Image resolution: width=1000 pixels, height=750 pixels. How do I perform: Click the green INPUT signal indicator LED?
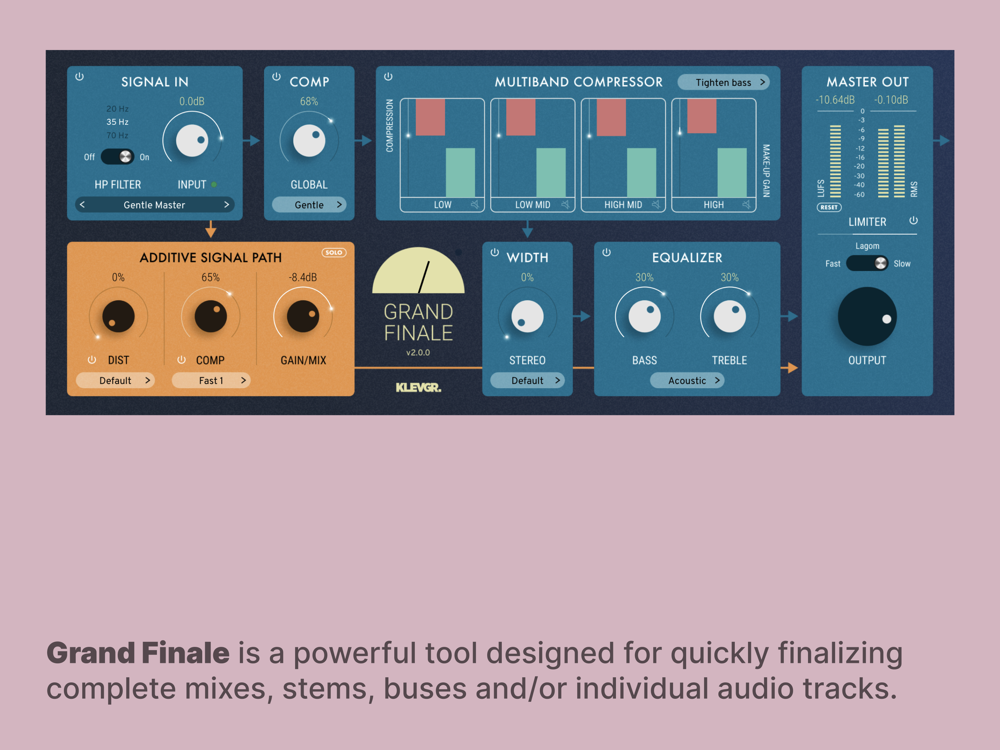(214, 184)
